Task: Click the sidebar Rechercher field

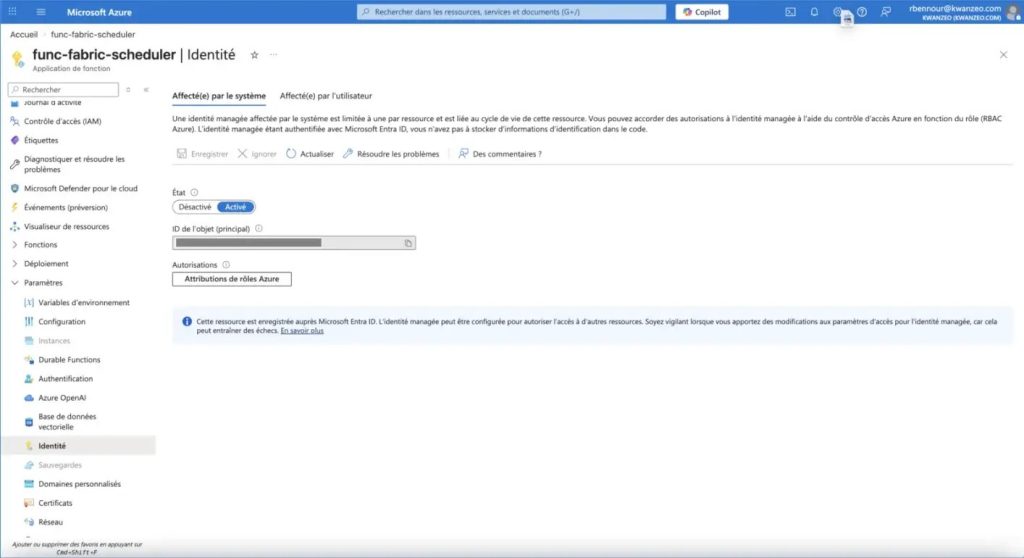Action: (x=63, y=90)
